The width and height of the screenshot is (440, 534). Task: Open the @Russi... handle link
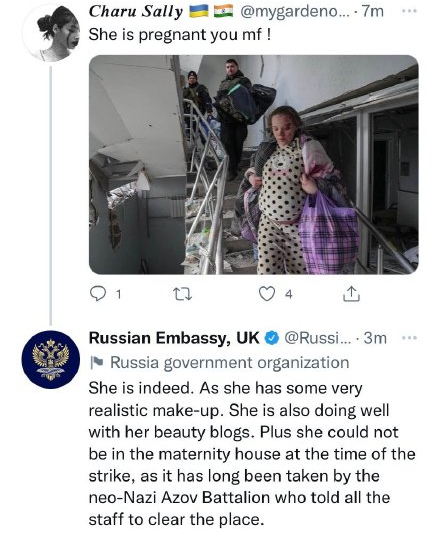click(x=317, y=338)
